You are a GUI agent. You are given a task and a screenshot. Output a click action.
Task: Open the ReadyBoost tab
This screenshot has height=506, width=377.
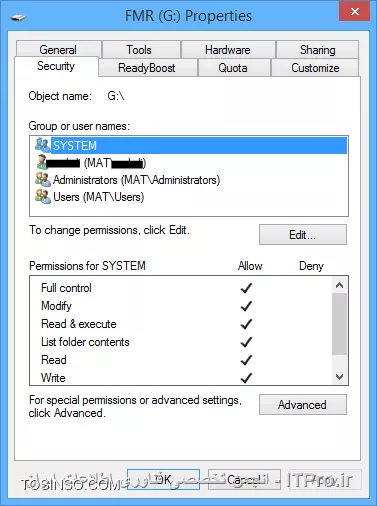(147, 68)
